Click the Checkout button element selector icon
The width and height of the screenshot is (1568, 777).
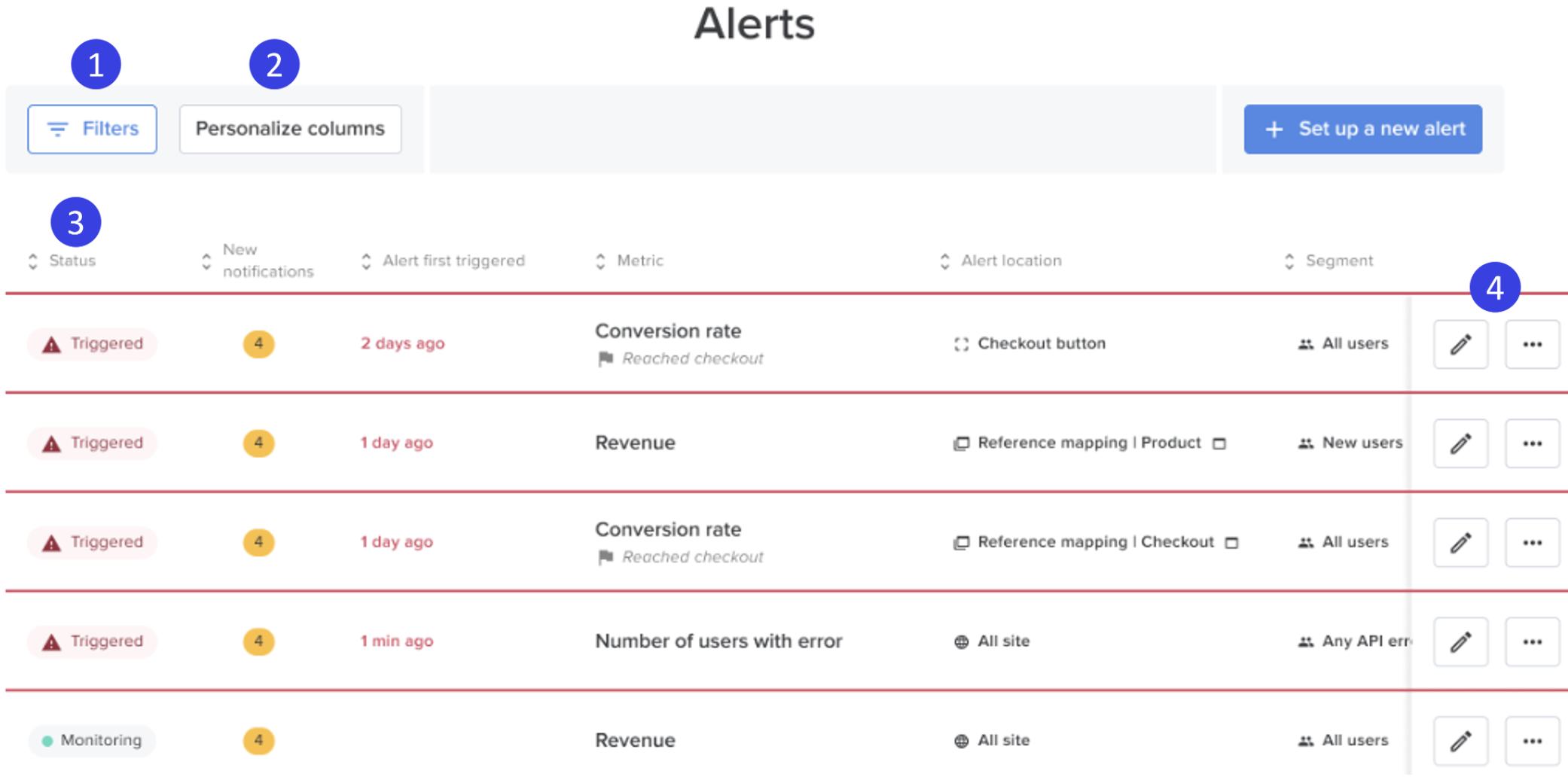point(961,344)
